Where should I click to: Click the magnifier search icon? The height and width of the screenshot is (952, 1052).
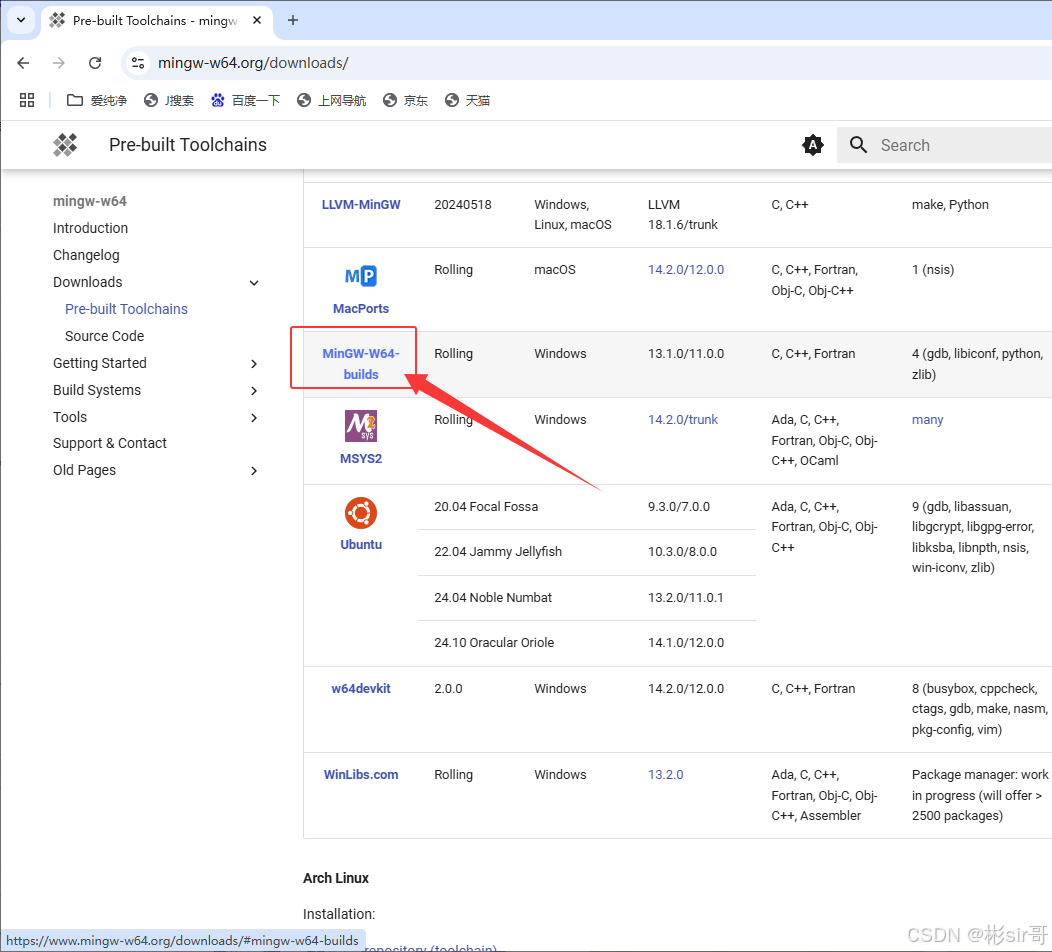858,145
